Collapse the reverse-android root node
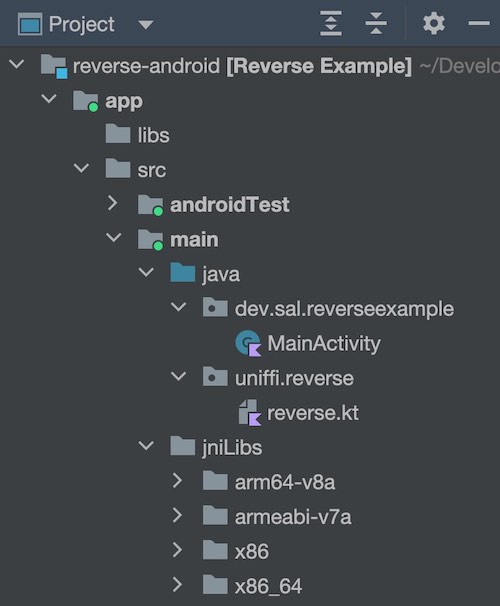The image size is (500, 606). (x=17, y=64)
